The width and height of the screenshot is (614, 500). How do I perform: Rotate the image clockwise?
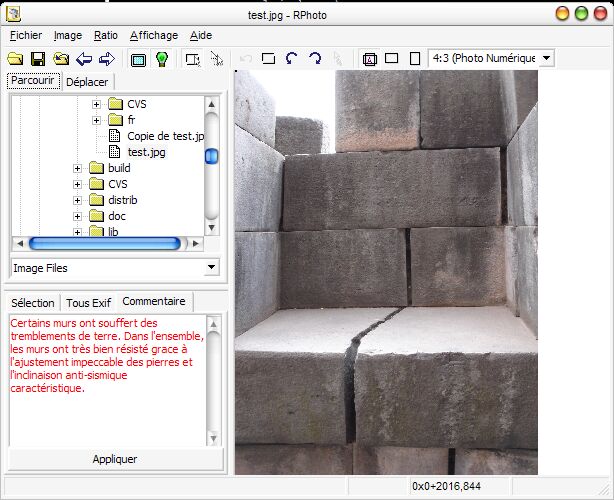(315, 59)
